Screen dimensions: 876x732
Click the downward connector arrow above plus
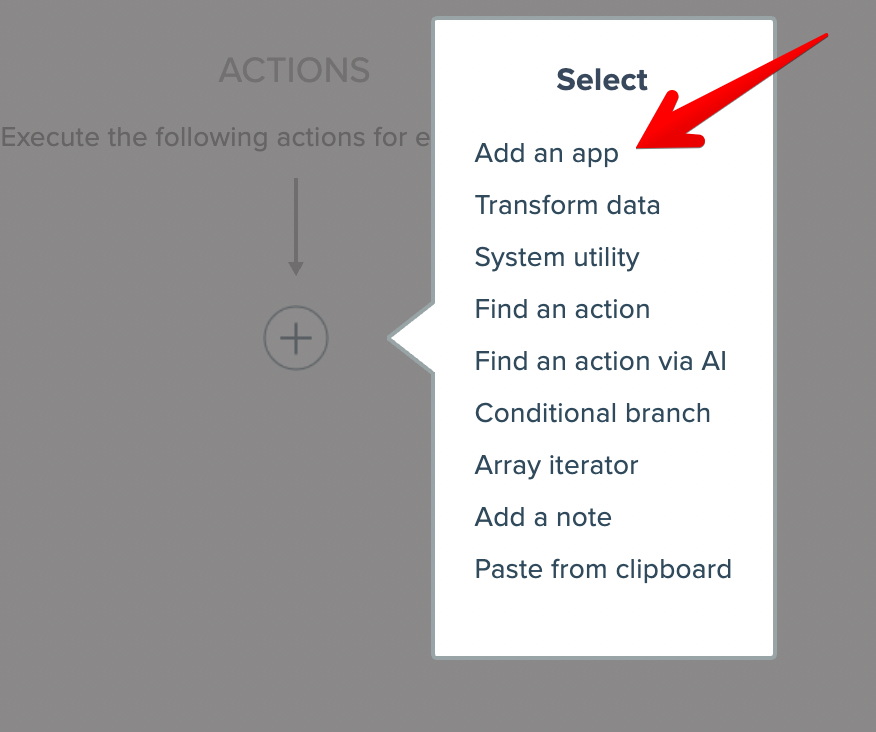point(295,225)
